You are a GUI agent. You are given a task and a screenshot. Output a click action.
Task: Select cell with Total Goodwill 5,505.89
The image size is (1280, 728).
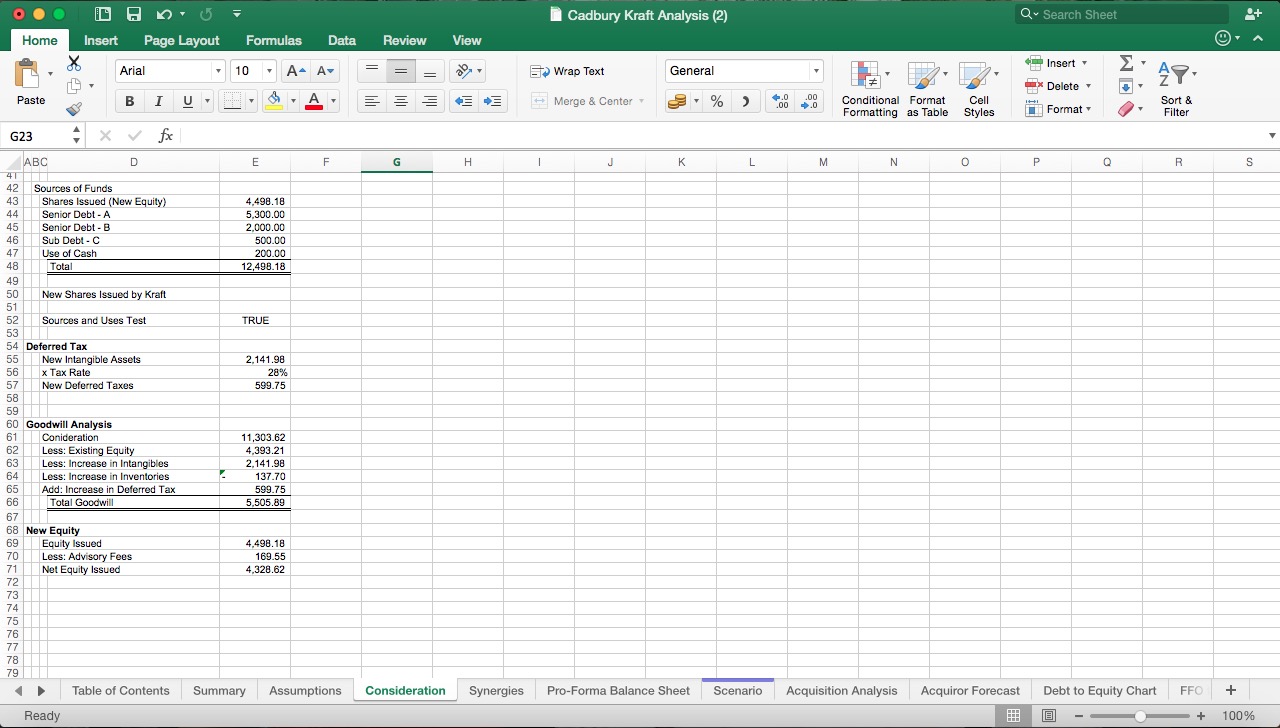pyautogui.click(x=255, y=503)
